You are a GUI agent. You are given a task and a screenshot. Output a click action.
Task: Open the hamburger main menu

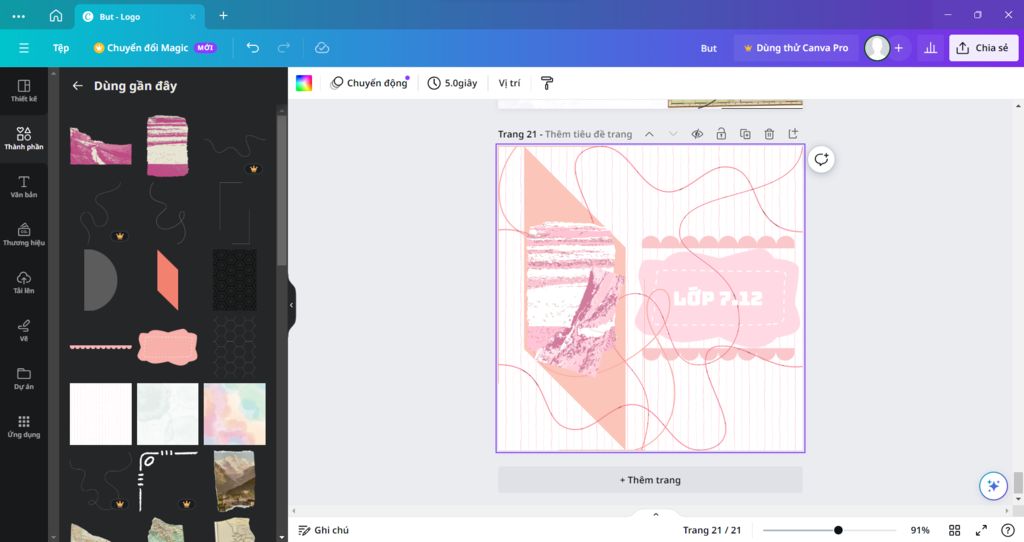[x=24, y=48]
